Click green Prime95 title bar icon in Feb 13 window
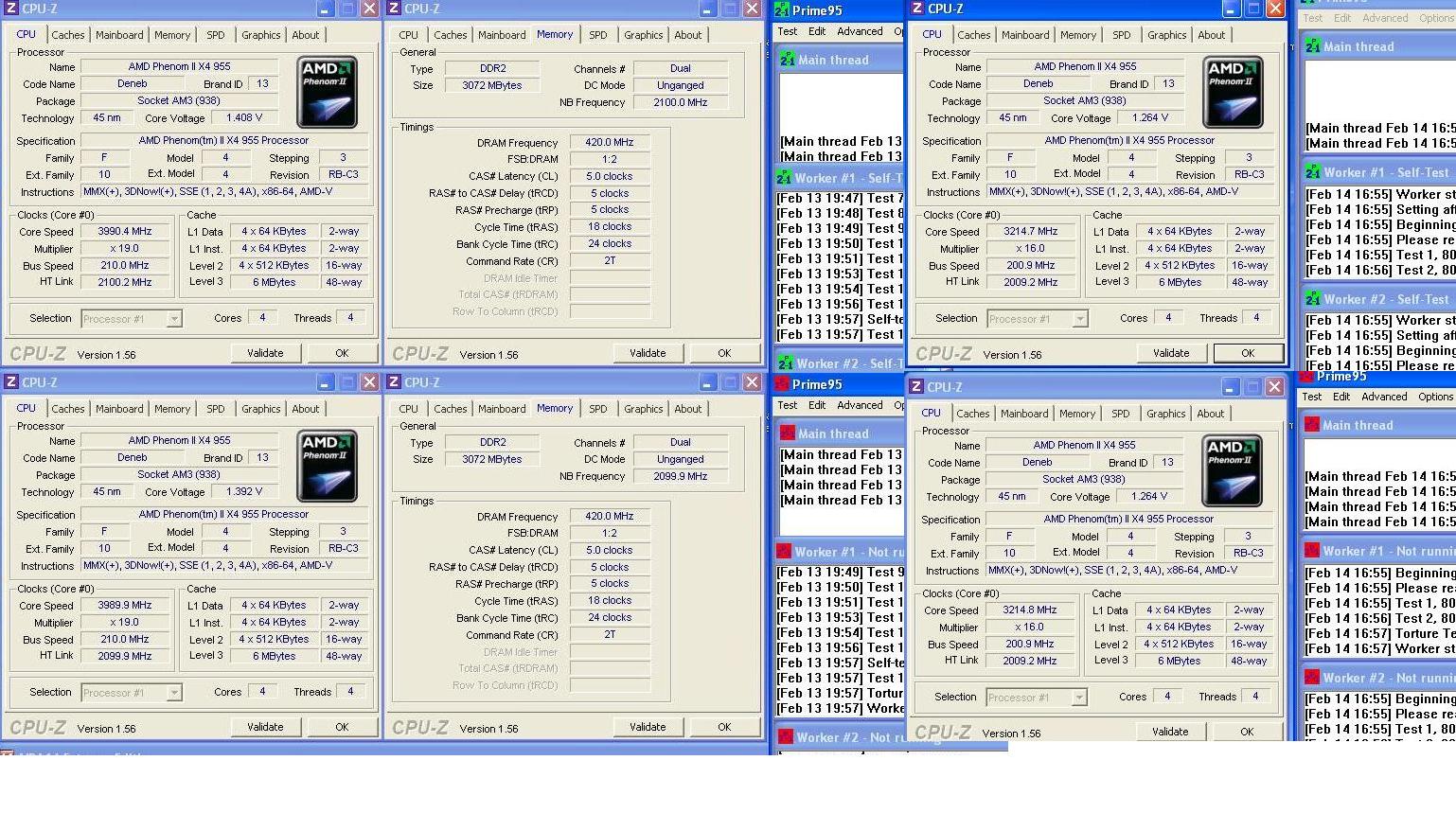 (783, 10)
